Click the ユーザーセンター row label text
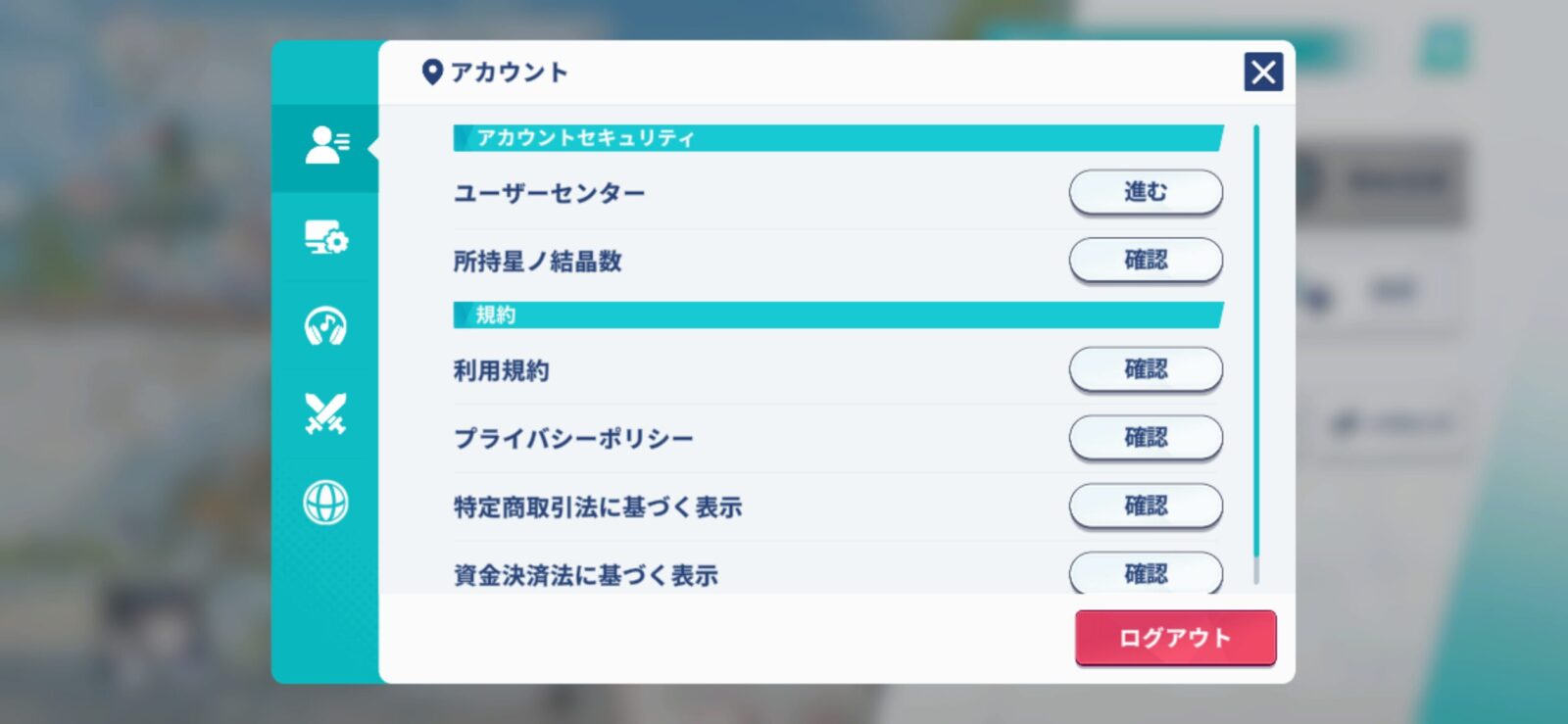This screenshot has height=724, width=1568. [549, 193]
